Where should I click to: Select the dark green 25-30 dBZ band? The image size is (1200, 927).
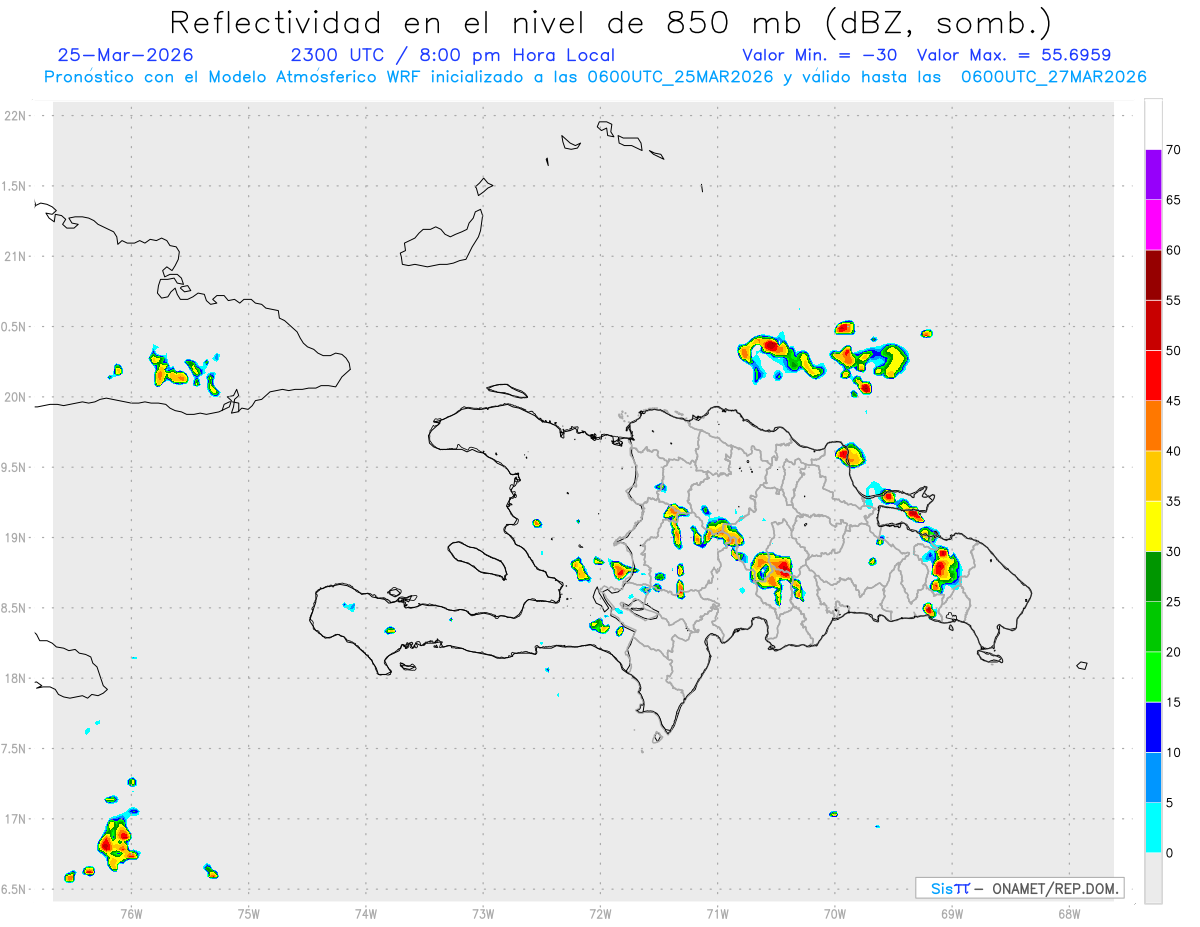click(x=1153, y=577)
